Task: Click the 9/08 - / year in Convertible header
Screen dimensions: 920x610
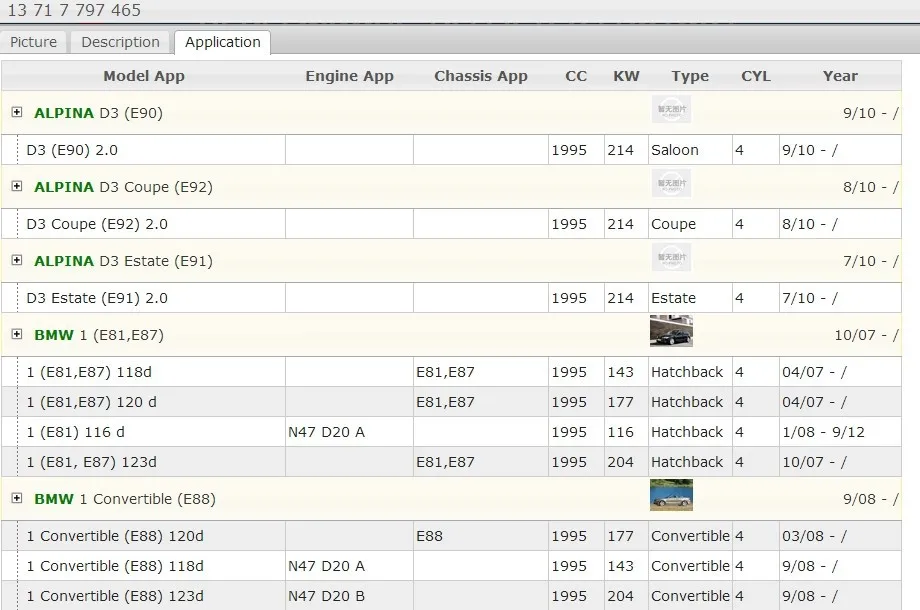Action: (871, 499)
